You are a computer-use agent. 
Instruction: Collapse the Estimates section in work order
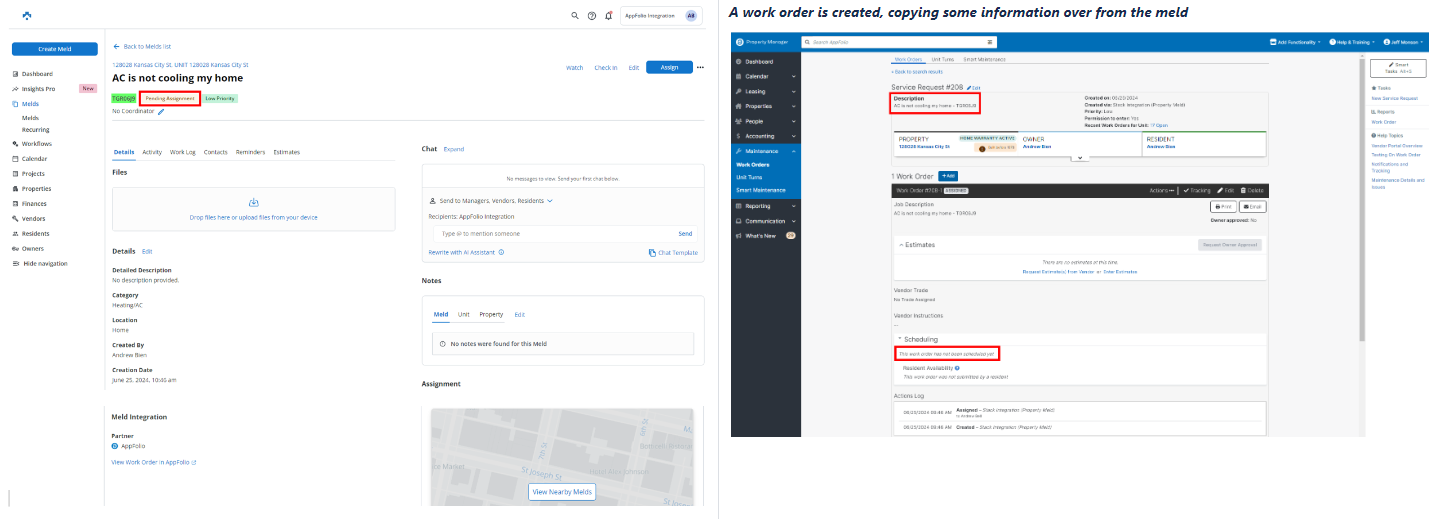(x=903, y=244)
